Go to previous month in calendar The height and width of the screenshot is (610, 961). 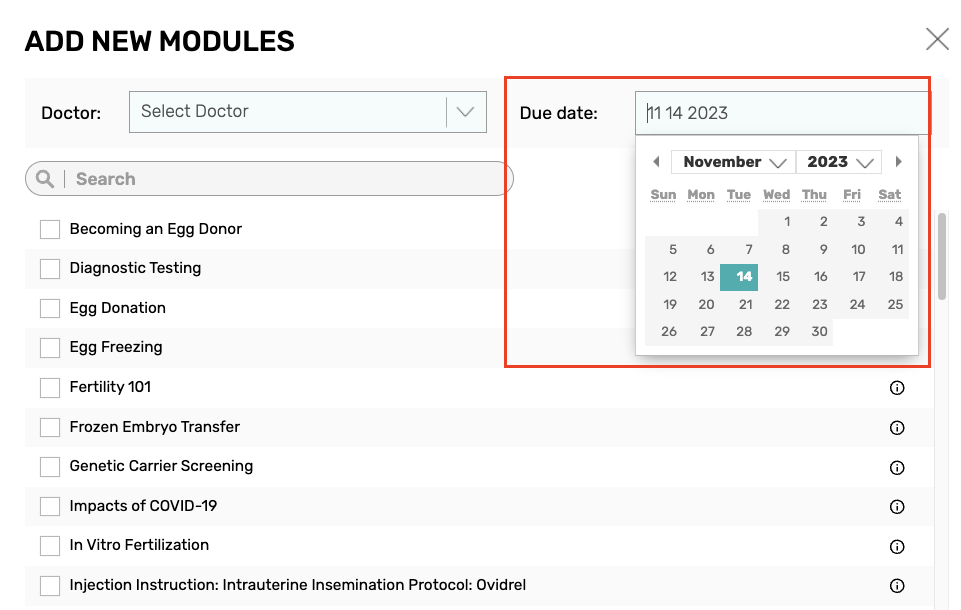point(656,161)
